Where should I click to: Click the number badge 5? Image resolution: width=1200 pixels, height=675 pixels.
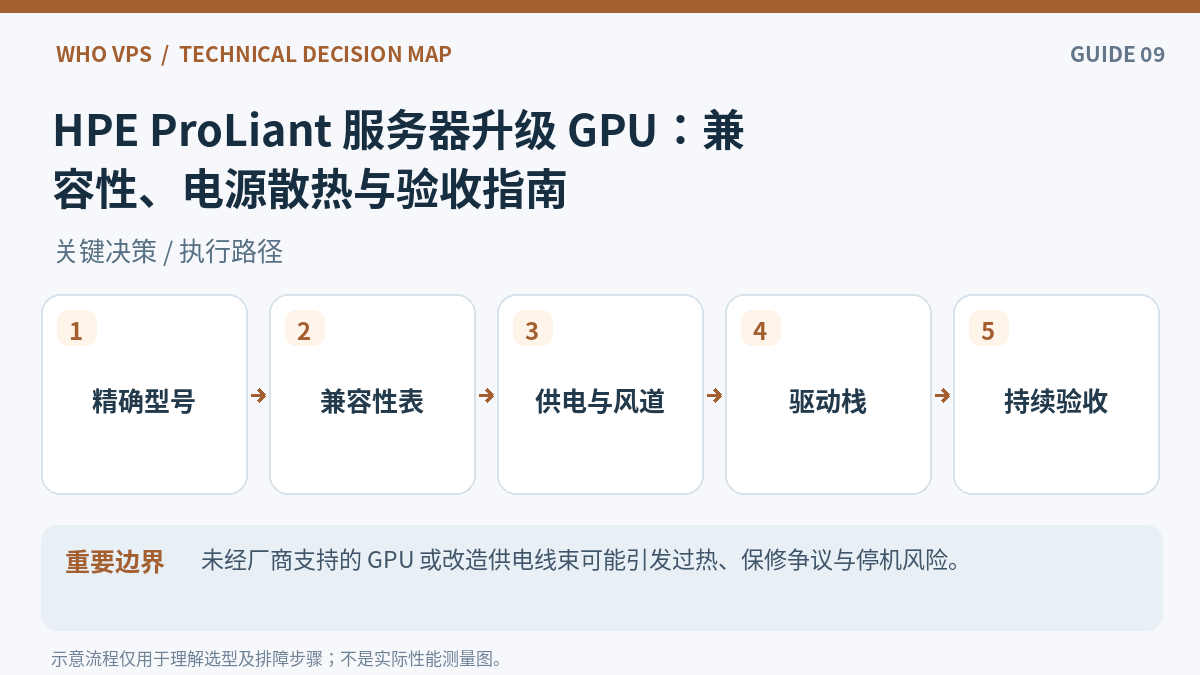pyautogui.click(x=989, y=329)
